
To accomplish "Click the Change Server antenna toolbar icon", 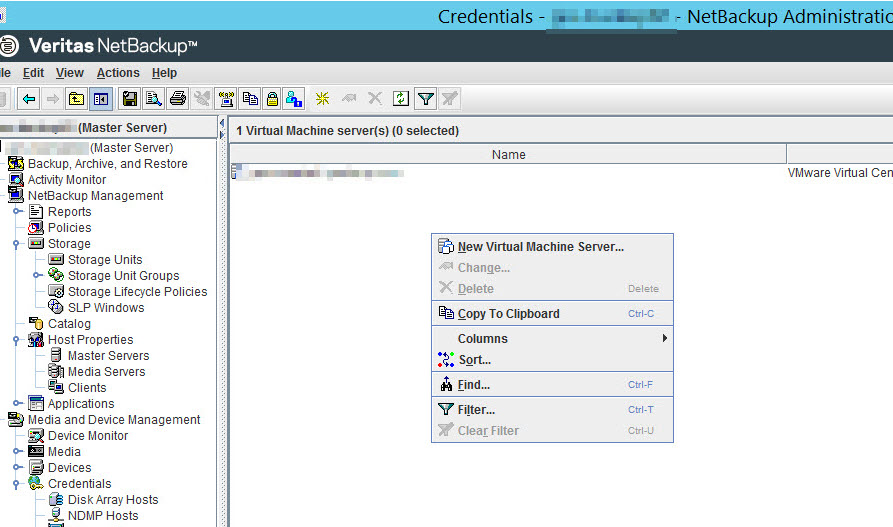I will point(226,99).
